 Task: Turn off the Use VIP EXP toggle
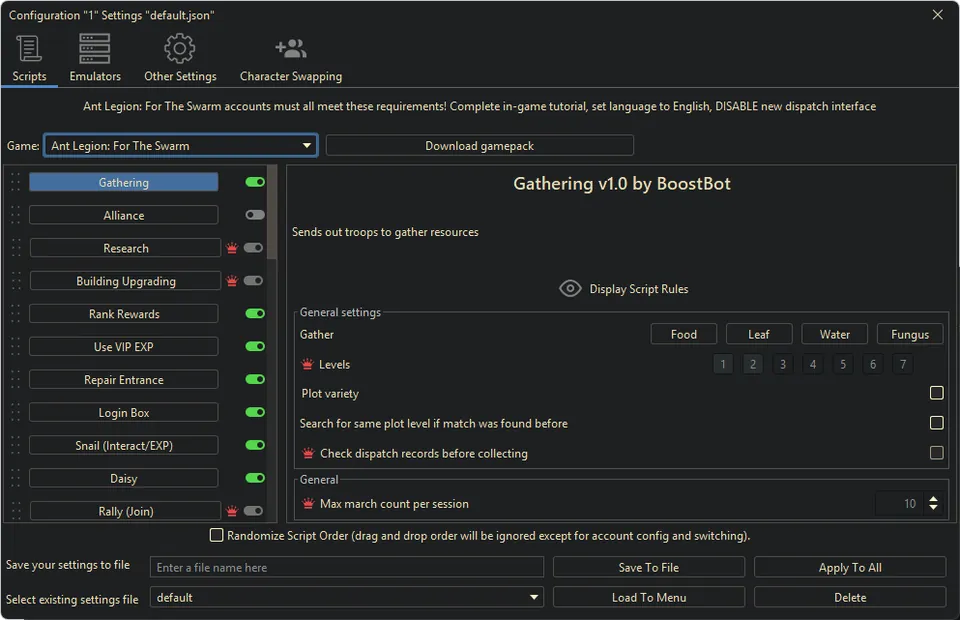(x=255, y=346)
